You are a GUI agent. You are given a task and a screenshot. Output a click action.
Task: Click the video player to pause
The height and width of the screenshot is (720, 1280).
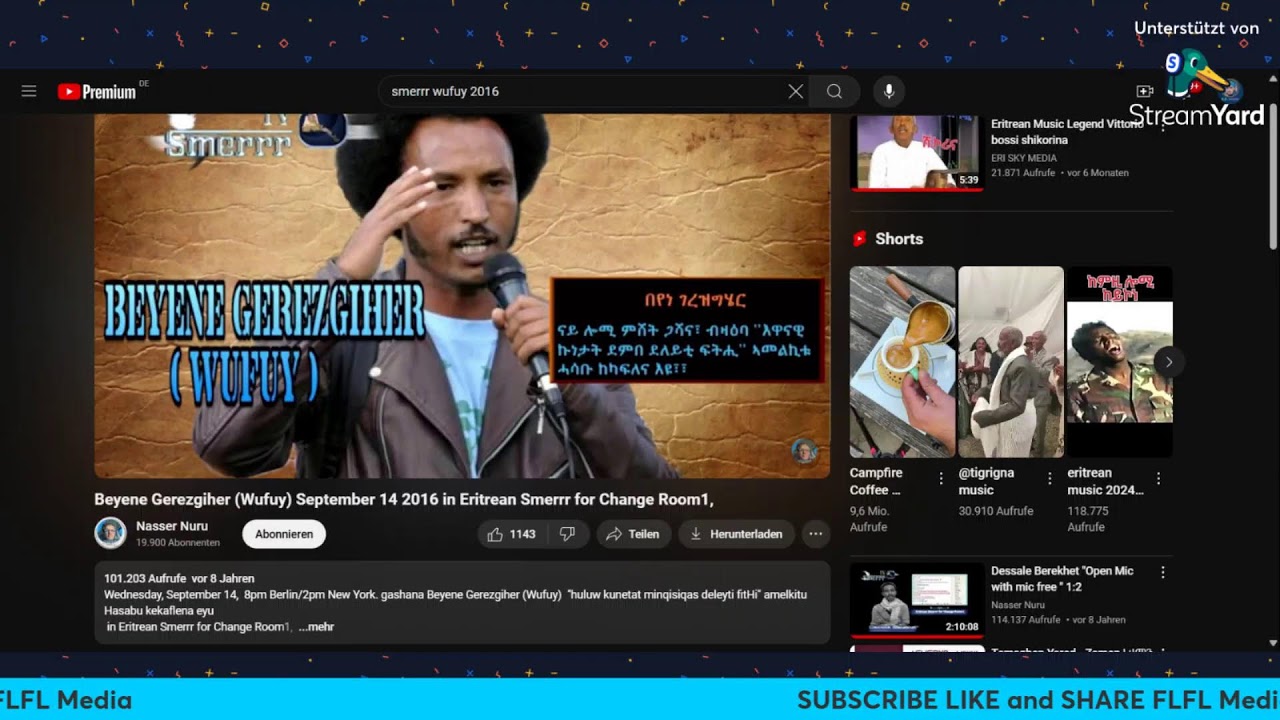tap(462, 296)
